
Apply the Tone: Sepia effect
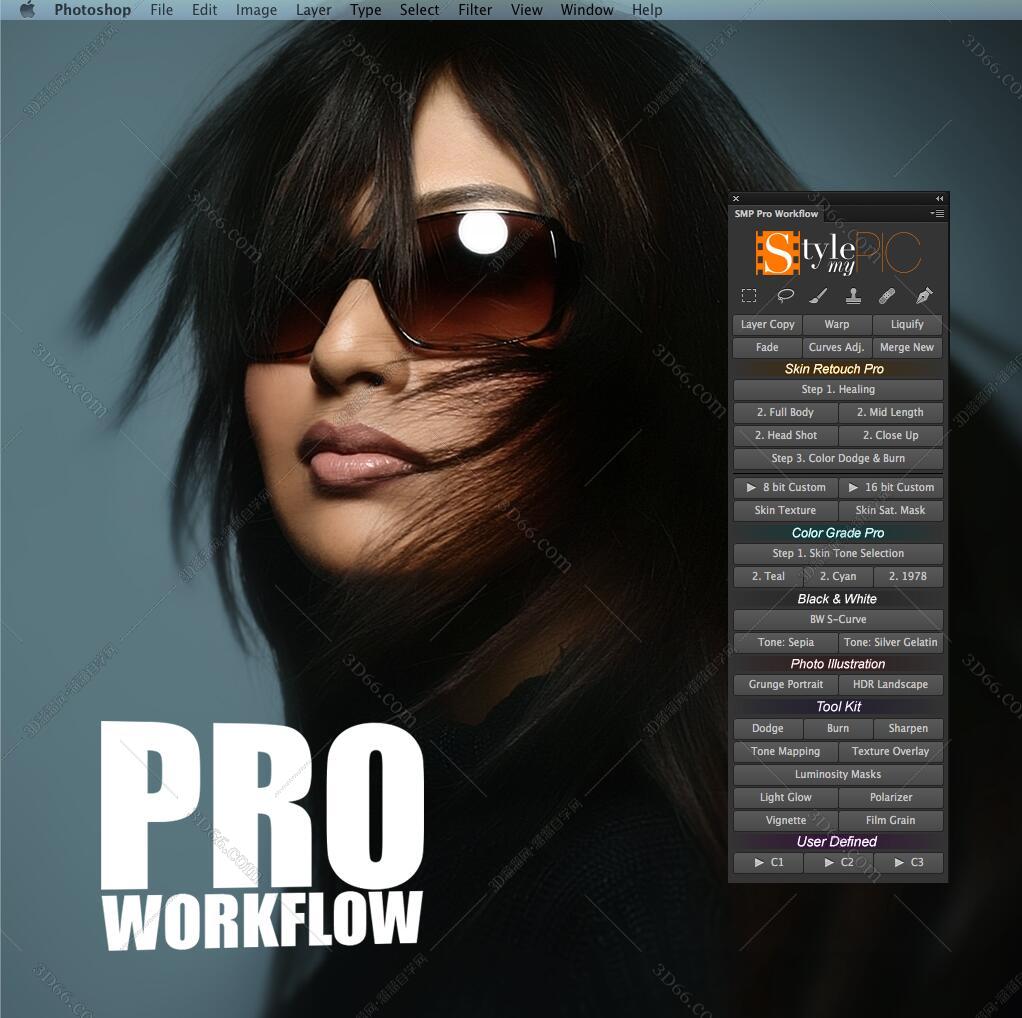785,642
